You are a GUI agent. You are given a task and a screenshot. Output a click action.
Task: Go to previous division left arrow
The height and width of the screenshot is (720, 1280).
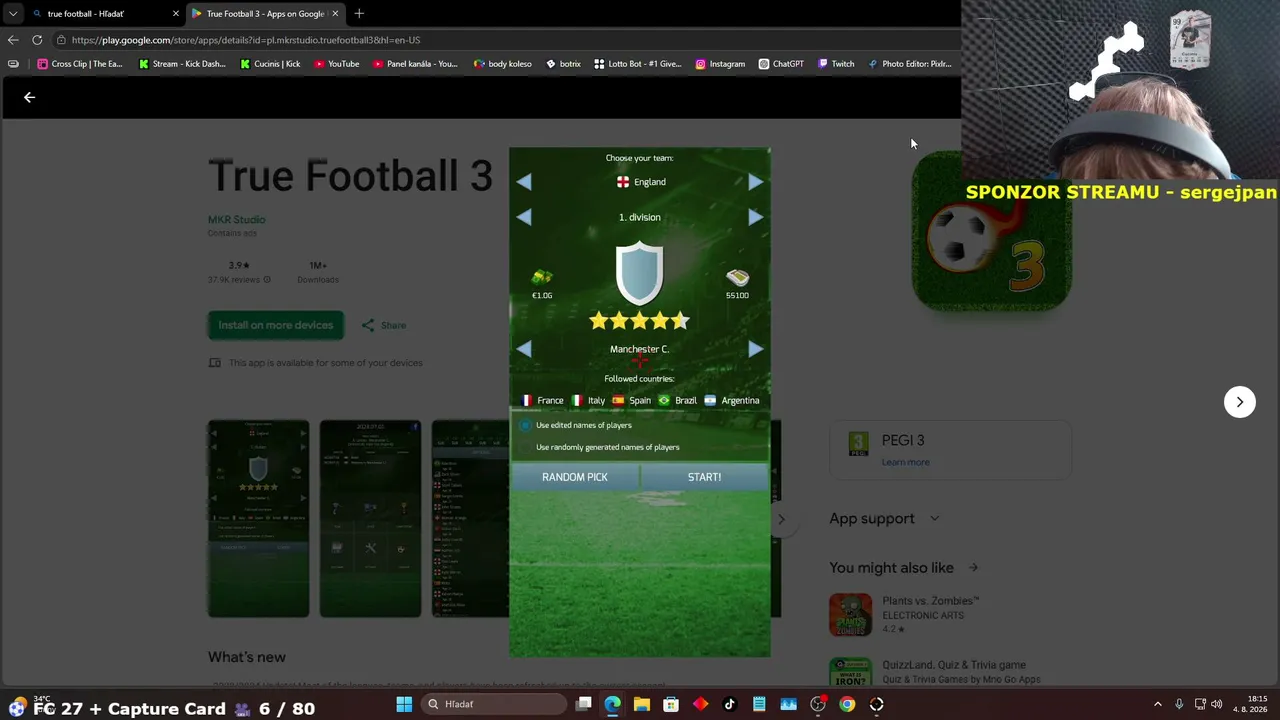[x=524, y=217]
